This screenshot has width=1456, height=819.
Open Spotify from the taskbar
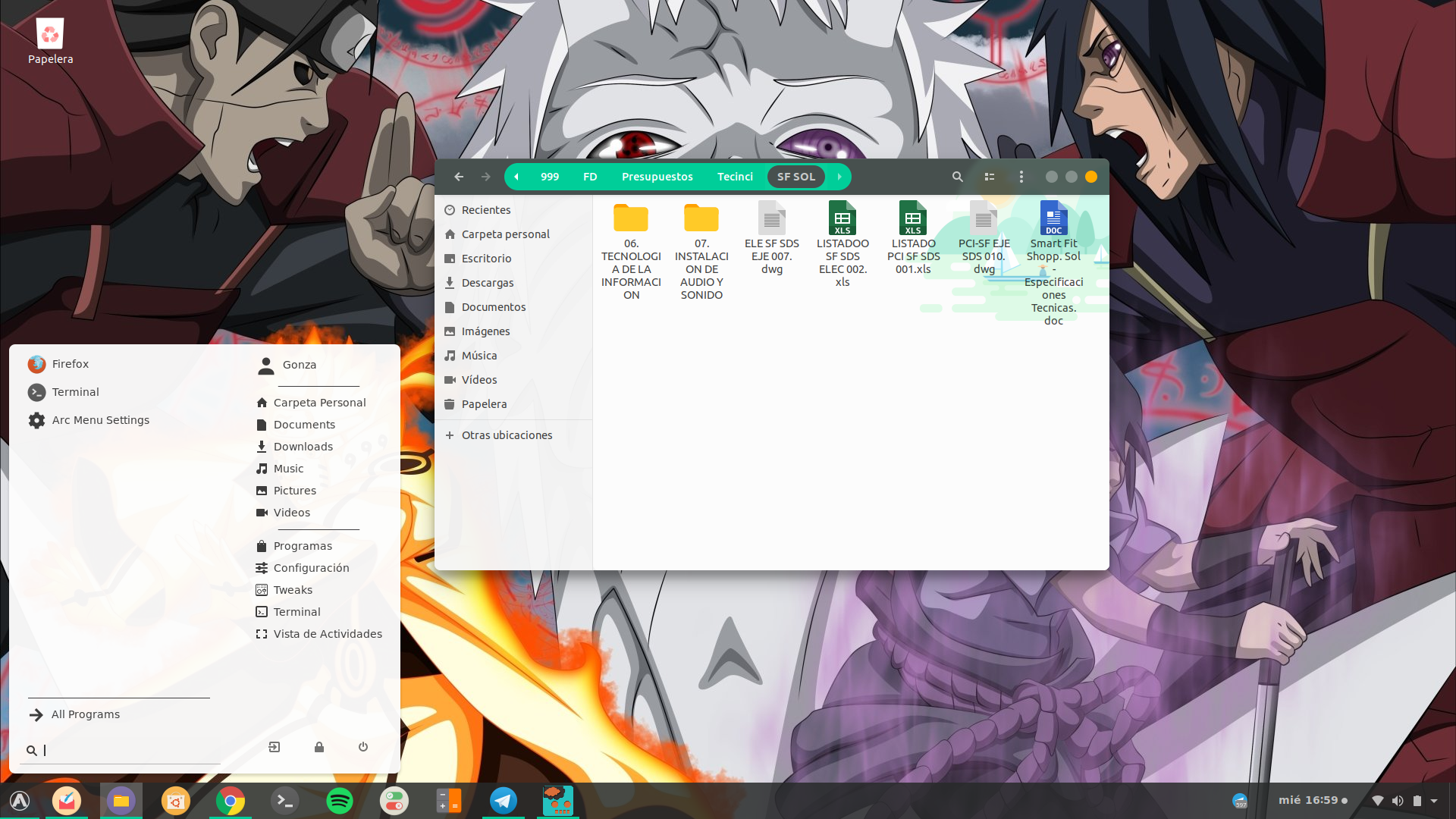pyautogui.click(x=339, y=801)
